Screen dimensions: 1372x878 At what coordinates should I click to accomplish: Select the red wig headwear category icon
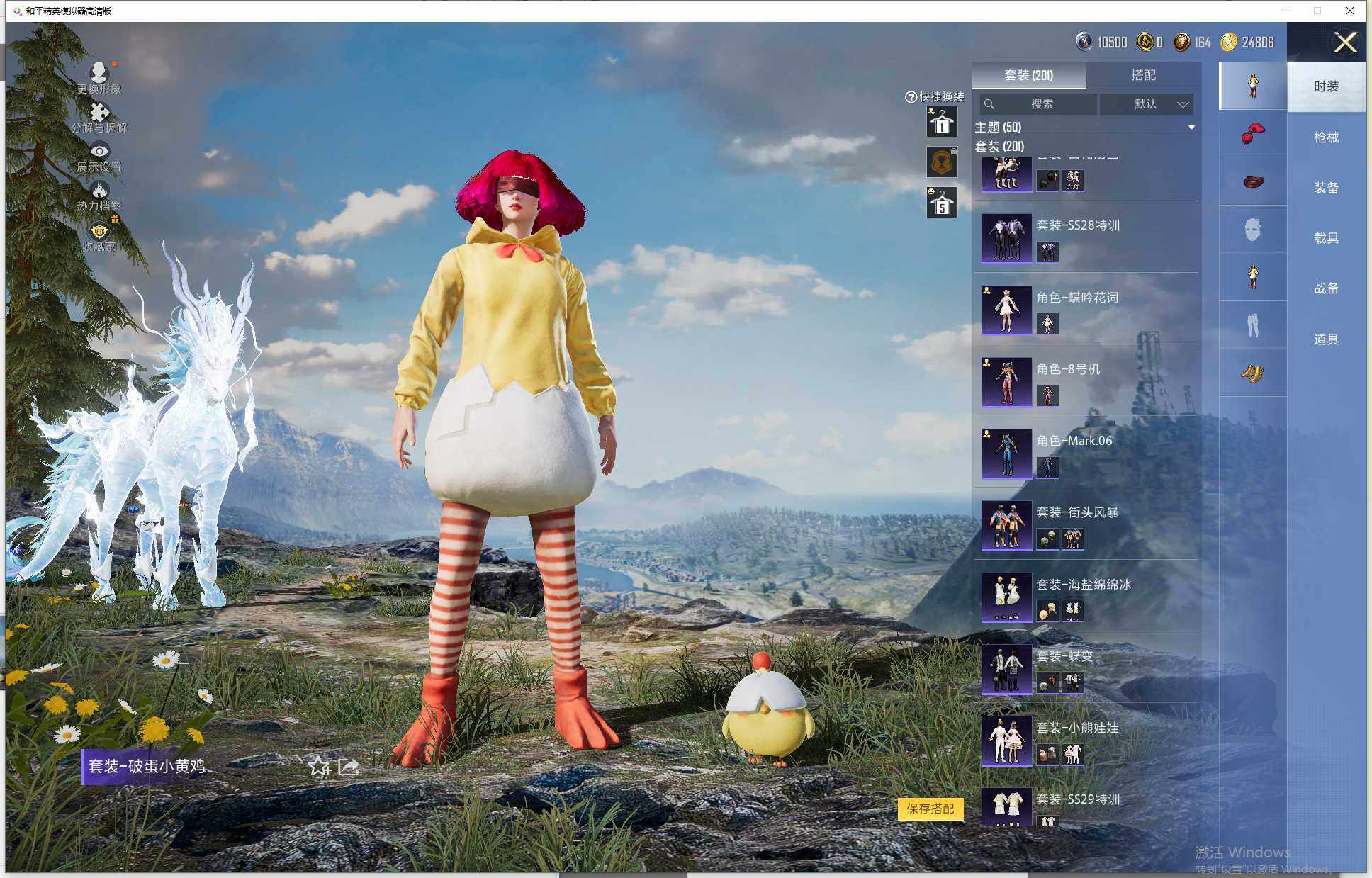tap(1252, 133)
